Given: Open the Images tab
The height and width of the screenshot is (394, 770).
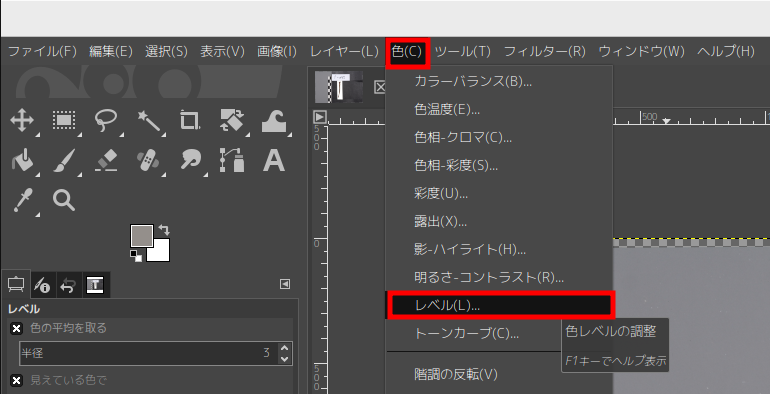Looking at the screenshot, I should 95,285.
